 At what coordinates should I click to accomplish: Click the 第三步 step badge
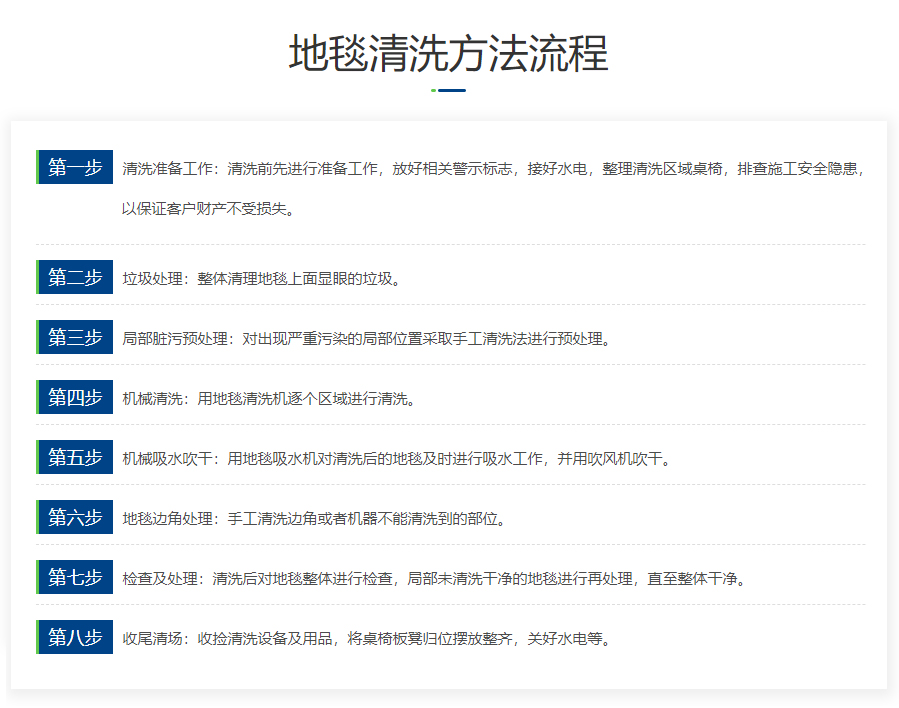(75, 338)
